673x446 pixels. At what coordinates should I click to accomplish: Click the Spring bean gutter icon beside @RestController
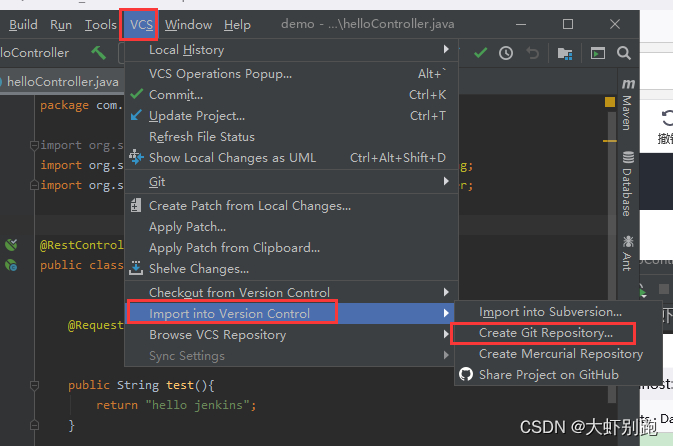coord(12,244)
